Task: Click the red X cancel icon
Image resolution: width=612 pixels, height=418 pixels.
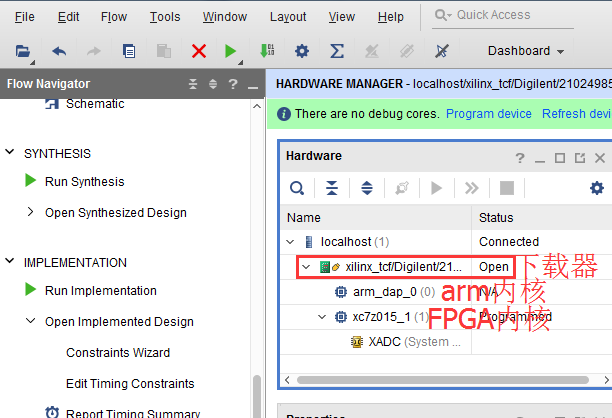Action: (199, 51)
